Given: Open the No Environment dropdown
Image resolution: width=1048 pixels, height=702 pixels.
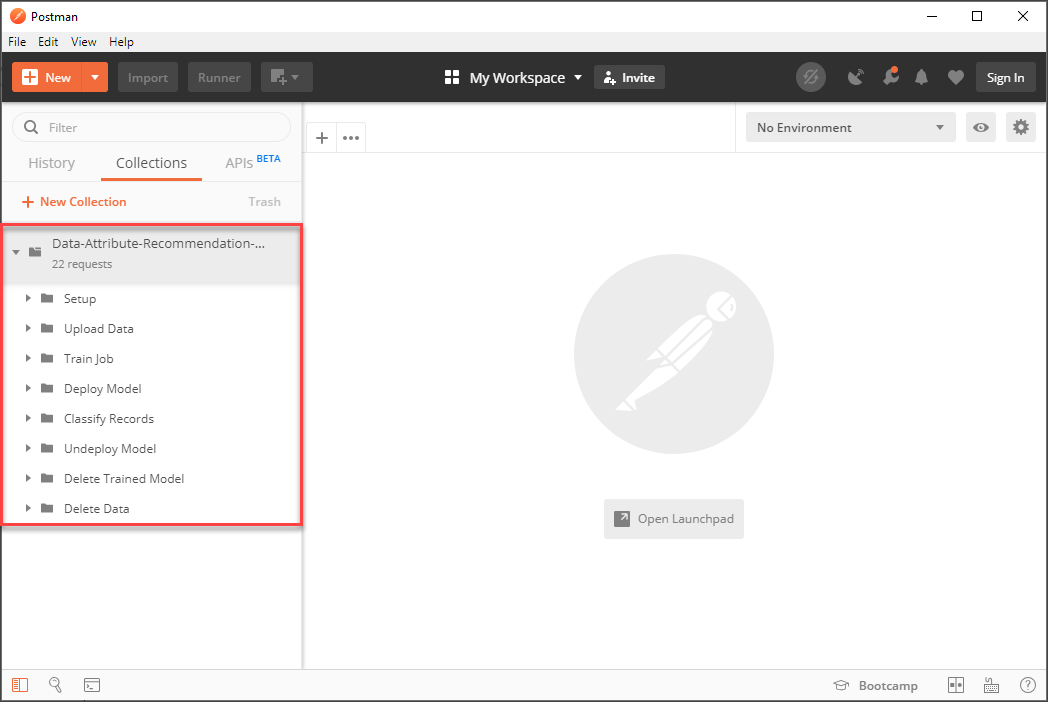Looking at the screenshot, I should tap(851, 127).
